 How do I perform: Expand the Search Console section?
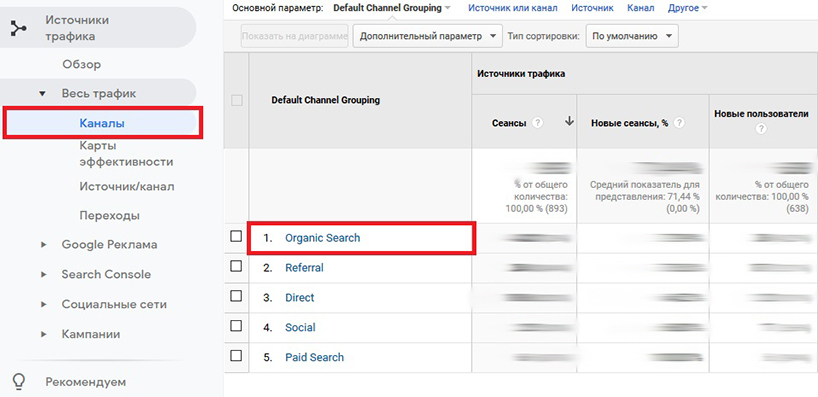point(43,274)
